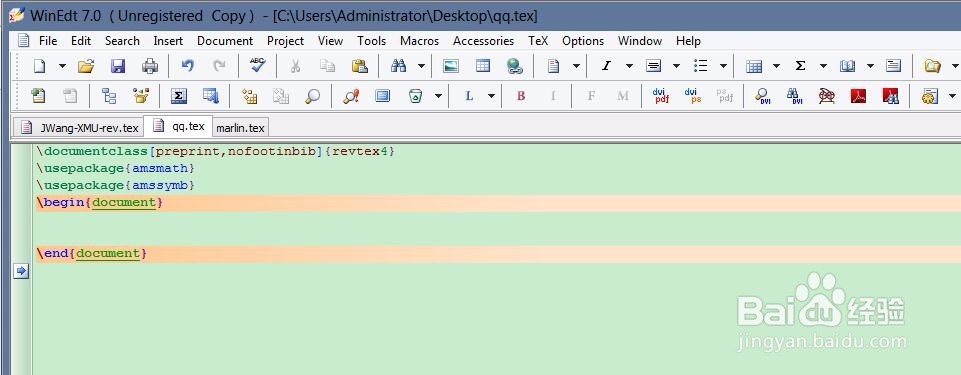This screenshot has height=375, width=961.
Task: Open a file with the folder icon
Action: pyautogui.click(x=86, y=66)
